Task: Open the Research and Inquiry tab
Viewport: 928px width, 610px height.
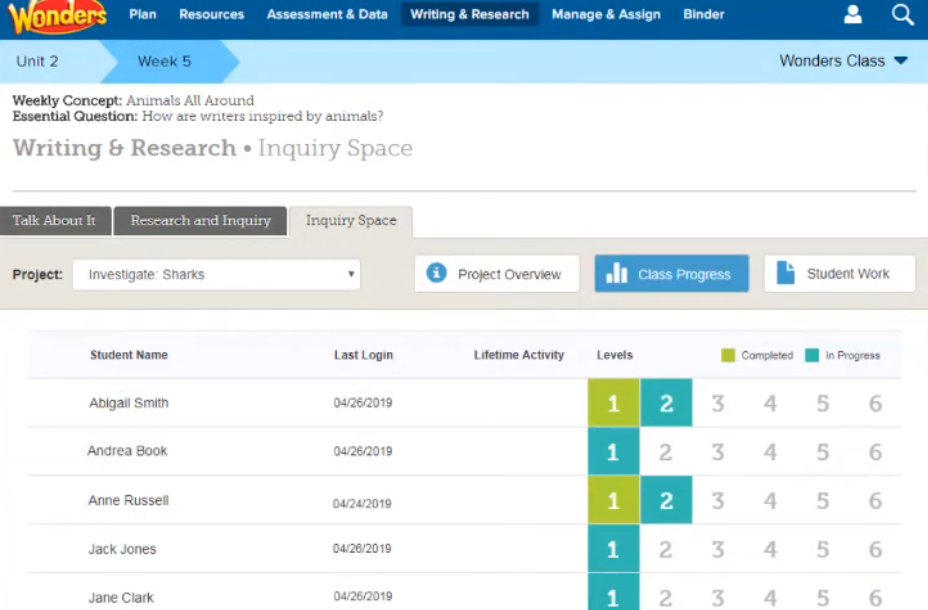Action: [x=200, y=221]
